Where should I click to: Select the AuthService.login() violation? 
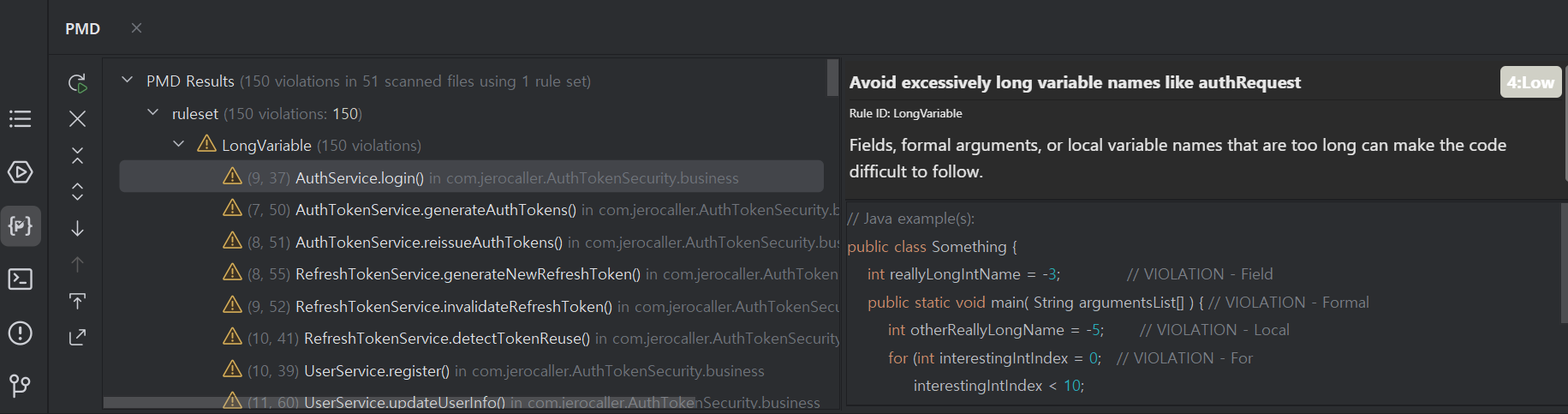click(359, 178)
